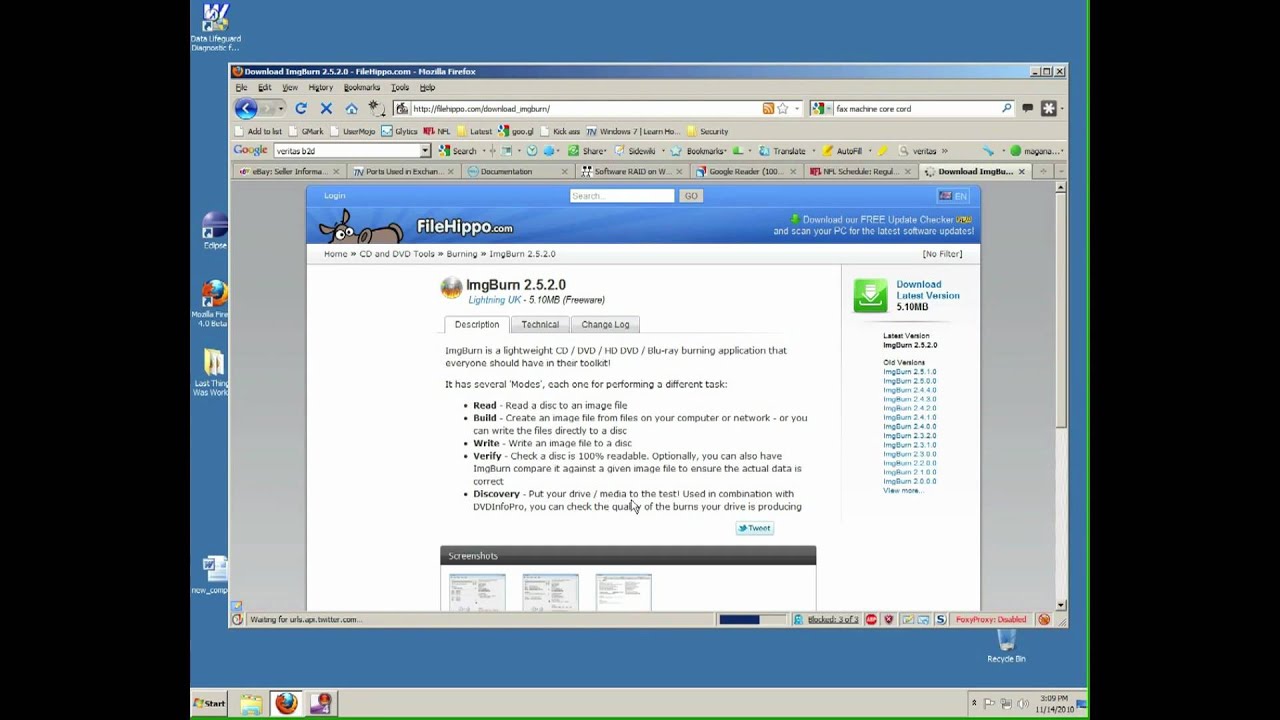Switch to the Technical tab
1280x720 pixels.
click(x=540, y=324)
